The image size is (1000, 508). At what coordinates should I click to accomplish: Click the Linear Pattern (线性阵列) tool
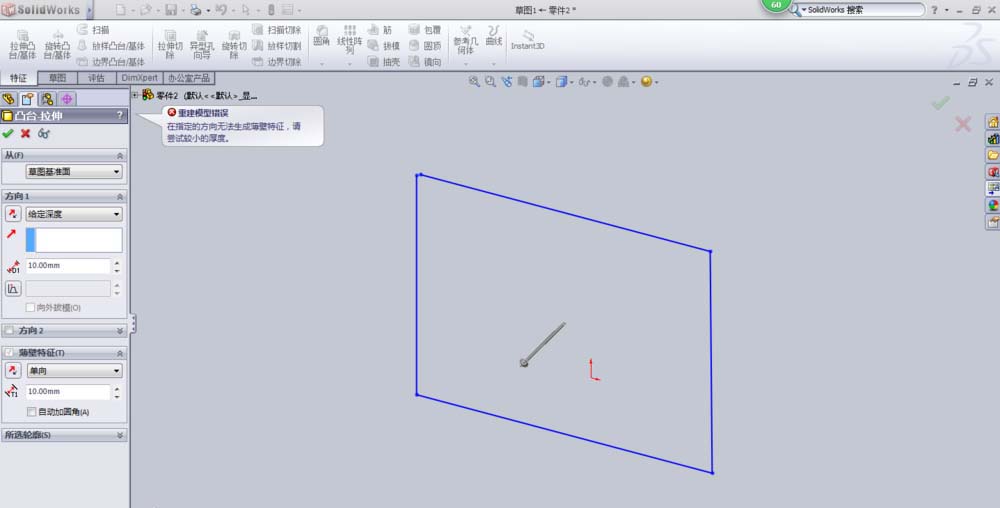[x=349, y=40]
